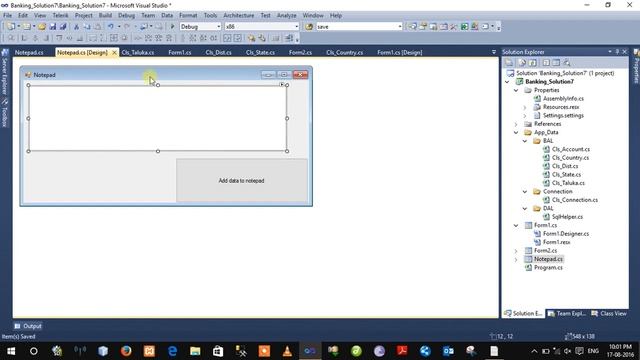Switch to the Cls_Taluka.cs tab
The height and width of the screenshot is (360, 640).
tap(138, 52)
